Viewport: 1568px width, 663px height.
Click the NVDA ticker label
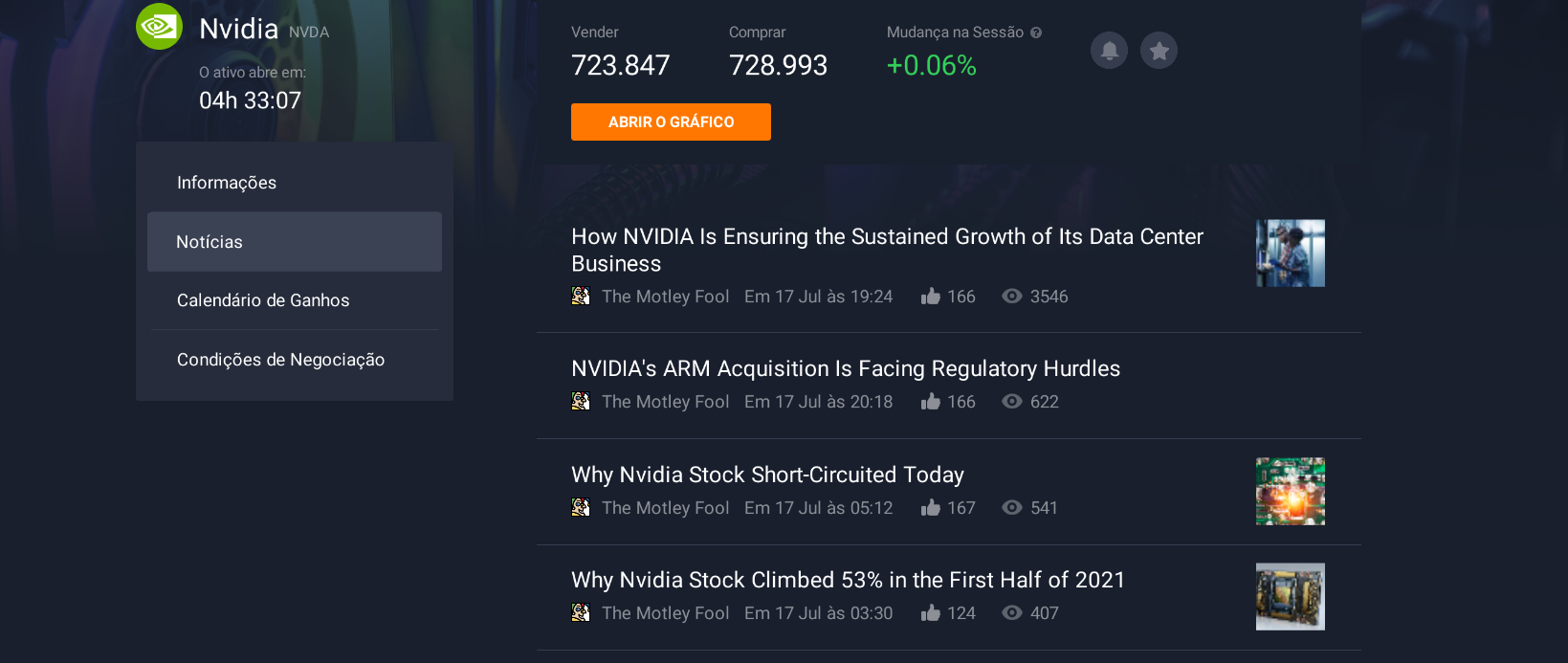[x=309, y=33]
